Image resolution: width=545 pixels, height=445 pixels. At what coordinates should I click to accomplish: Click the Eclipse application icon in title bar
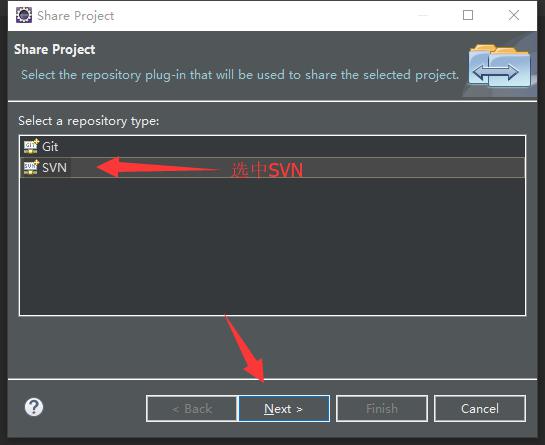24,15
